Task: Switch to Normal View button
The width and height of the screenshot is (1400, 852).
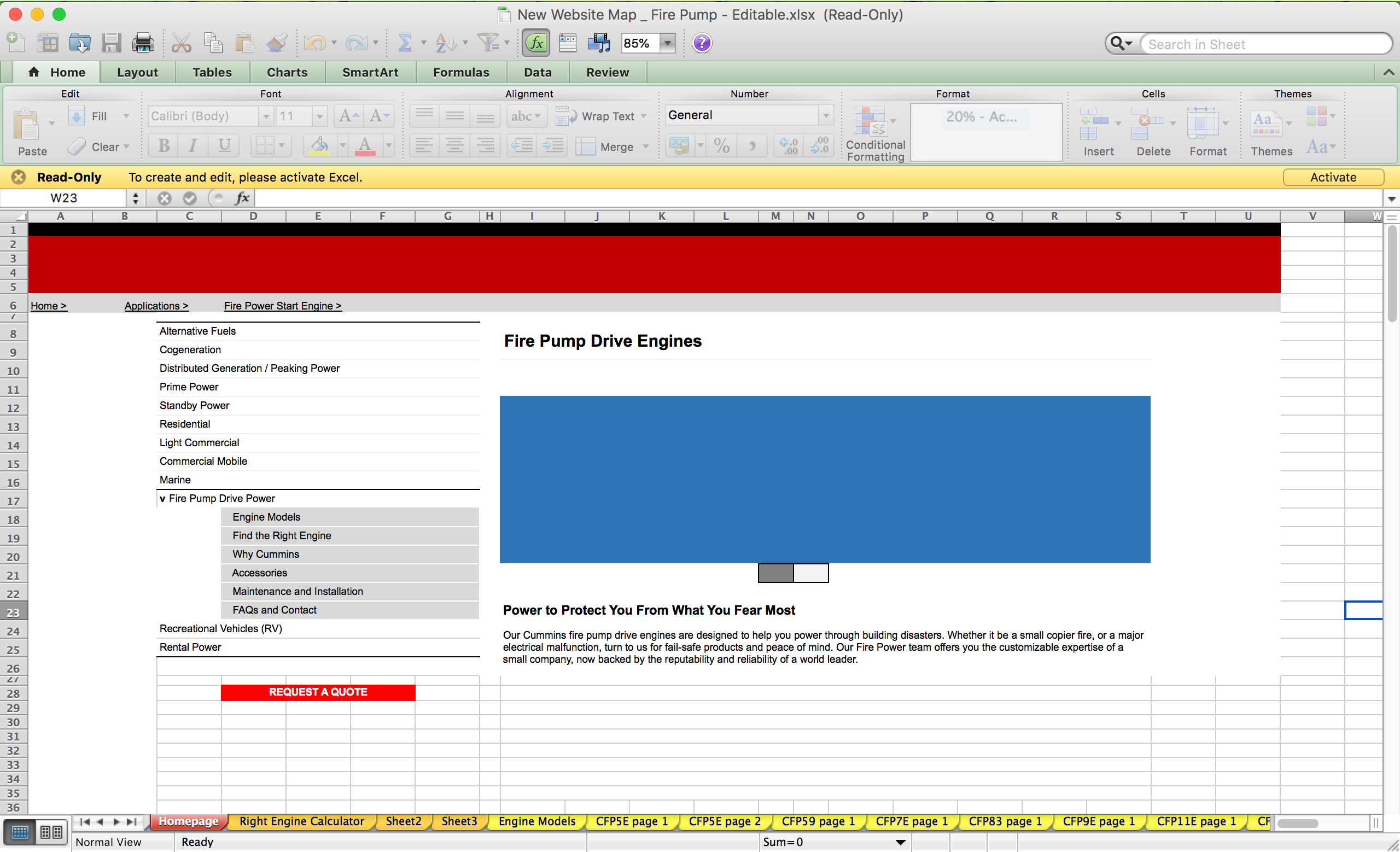Action: pyautogui.click(x=20, y=833)
